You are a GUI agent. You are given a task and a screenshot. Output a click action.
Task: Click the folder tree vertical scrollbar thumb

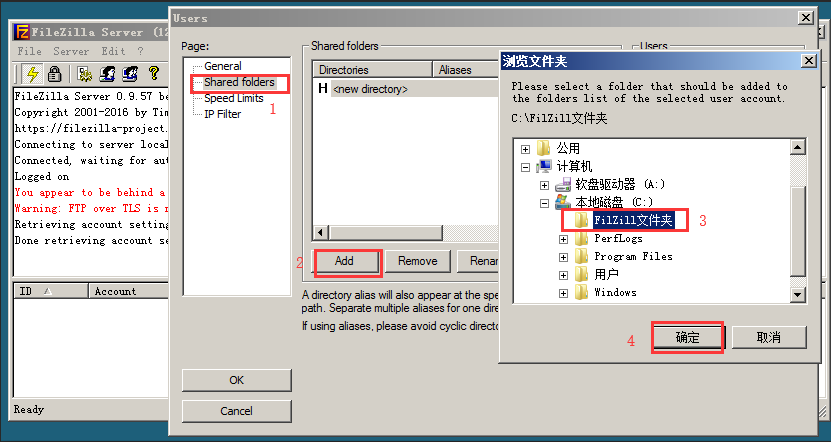pos(798,231)
